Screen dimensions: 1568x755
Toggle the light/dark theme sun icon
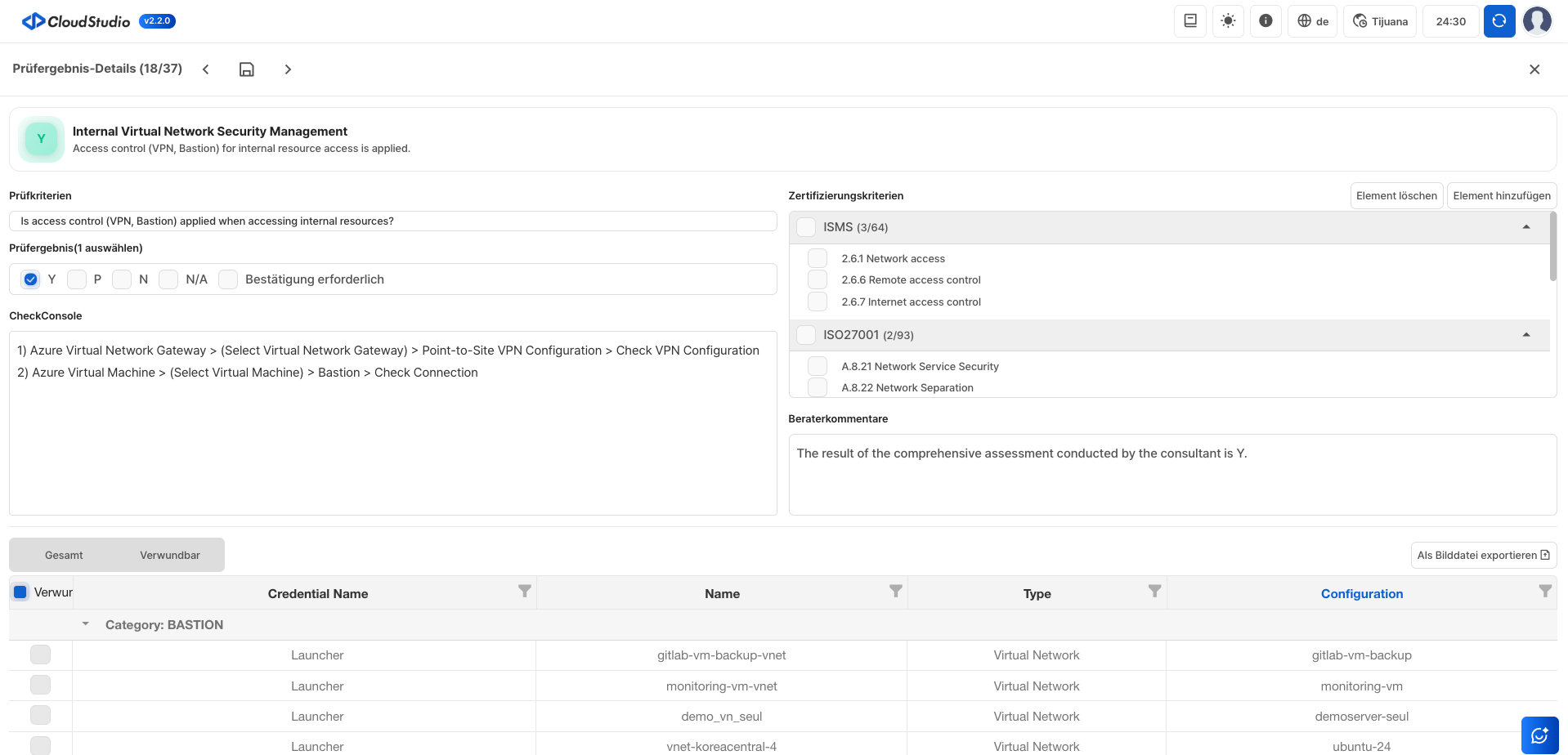click(x=1228, y=21)
